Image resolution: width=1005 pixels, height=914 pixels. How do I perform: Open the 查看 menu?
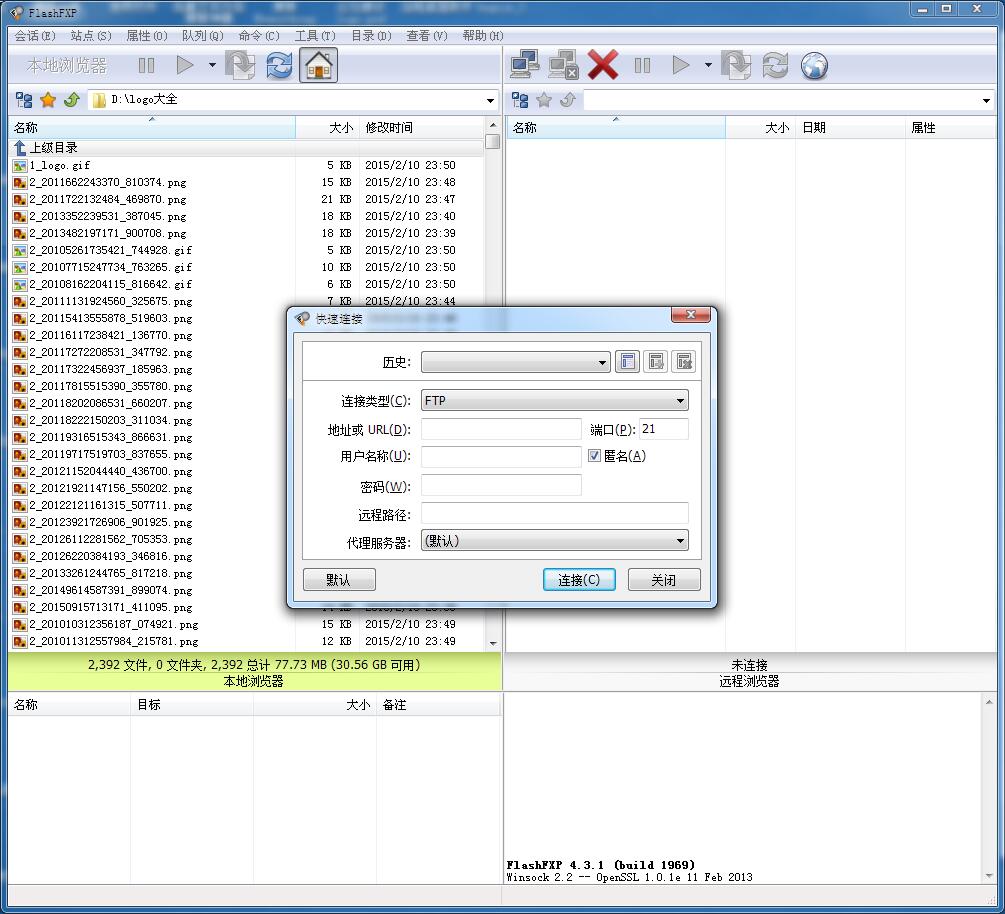427,36
